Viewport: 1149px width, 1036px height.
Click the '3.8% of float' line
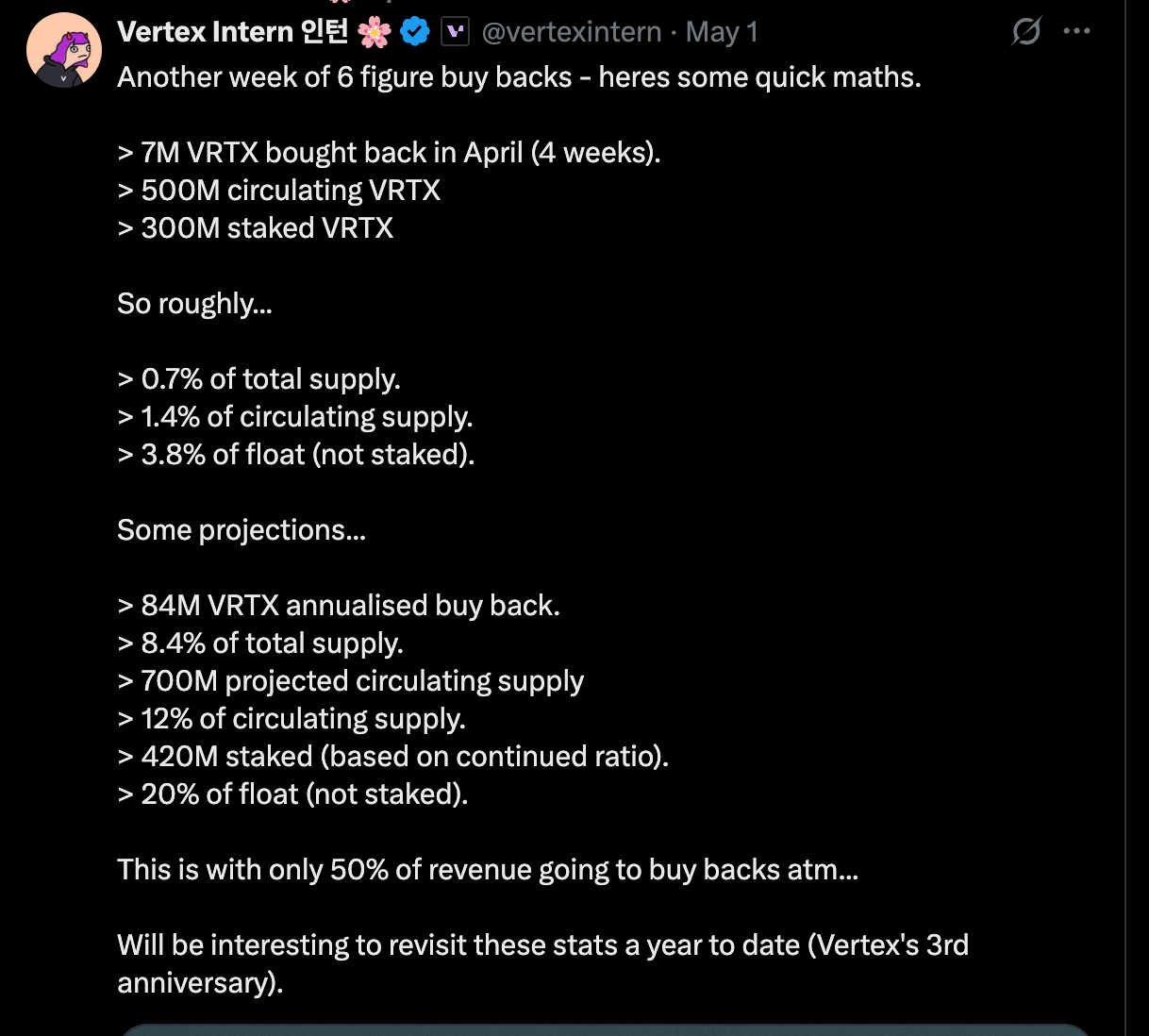[296, 455]
